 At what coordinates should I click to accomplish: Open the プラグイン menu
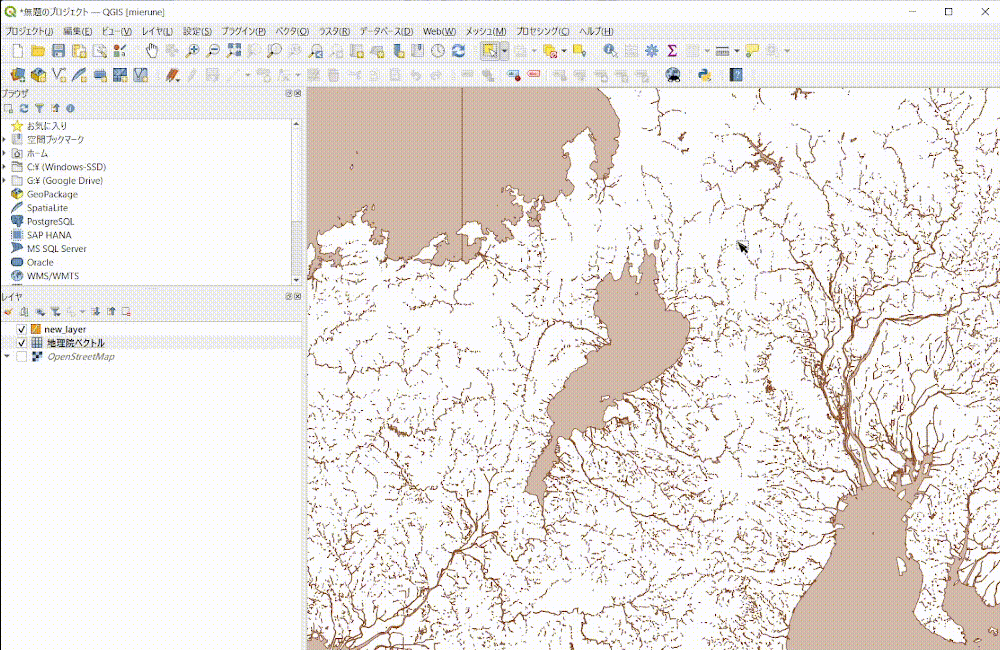[x=244, y=31]
